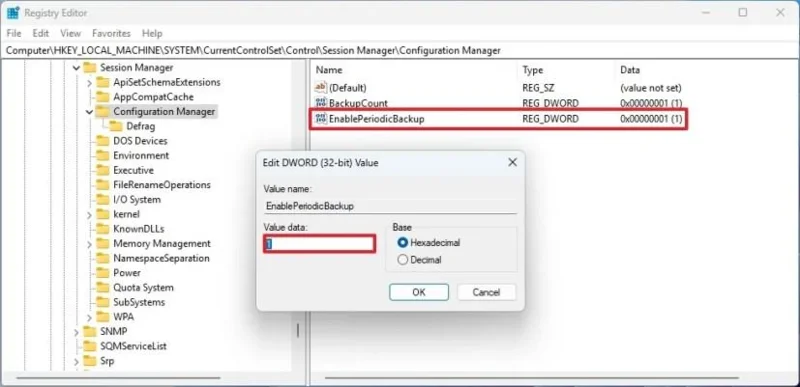The width and height of the screenshot is (800, 387).
Task: Select the Session Manager folder icon
Action: 90,68
